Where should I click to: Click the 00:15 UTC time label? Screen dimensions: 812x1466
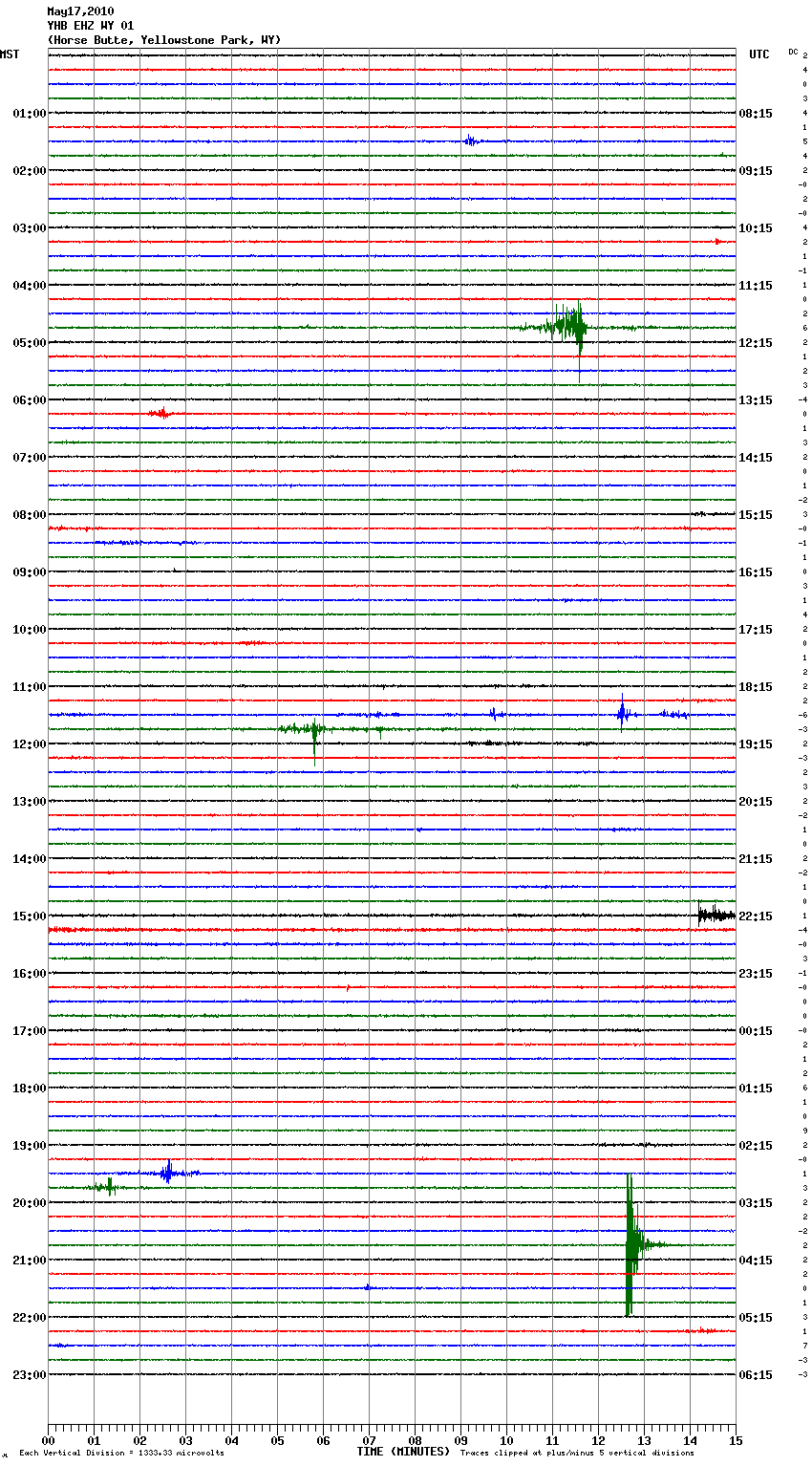tap(756, 1030)
